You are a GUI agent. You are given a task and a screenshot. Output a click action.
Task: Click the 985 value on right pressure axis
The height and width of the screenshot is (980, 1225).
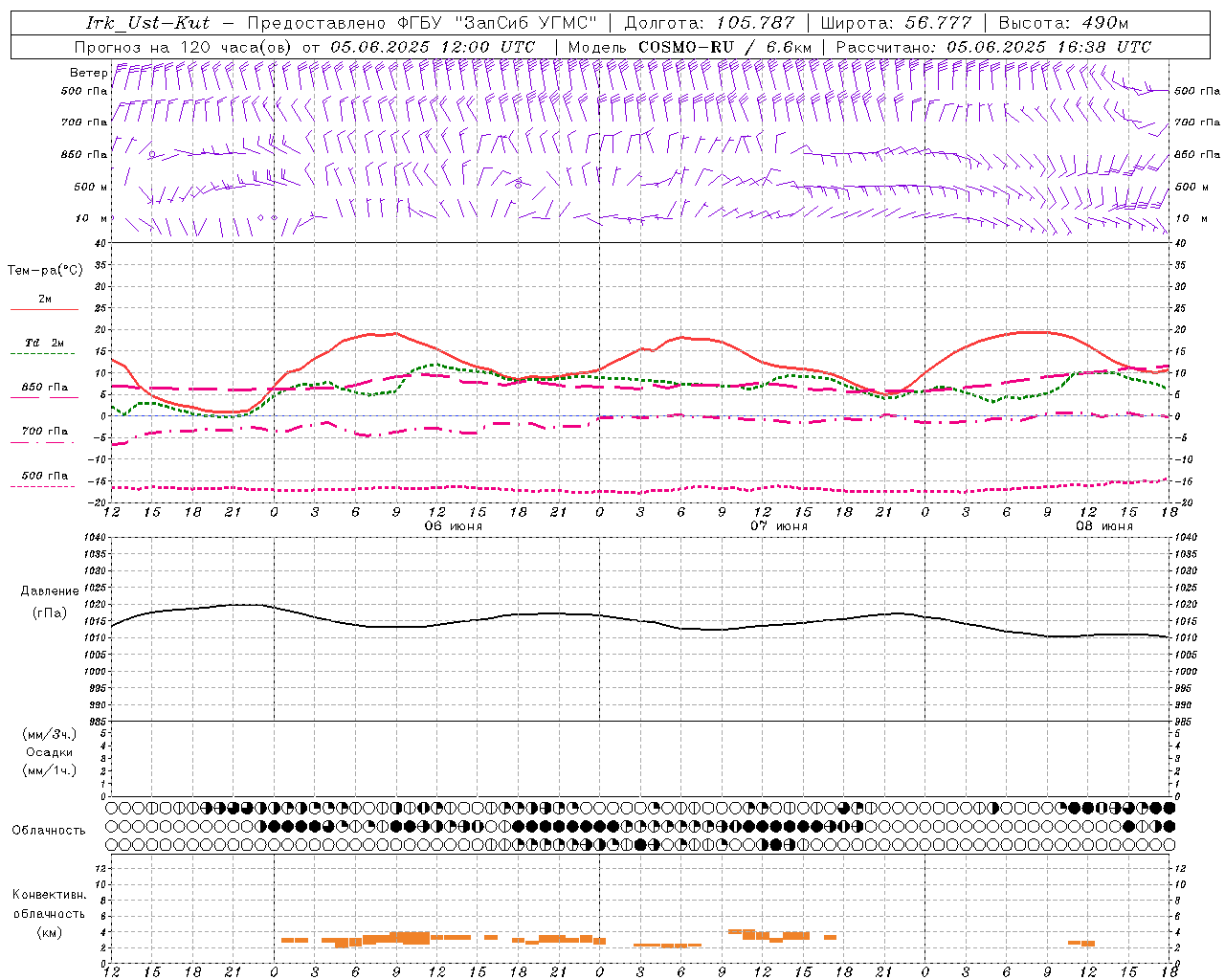(x=1185, y=722)
